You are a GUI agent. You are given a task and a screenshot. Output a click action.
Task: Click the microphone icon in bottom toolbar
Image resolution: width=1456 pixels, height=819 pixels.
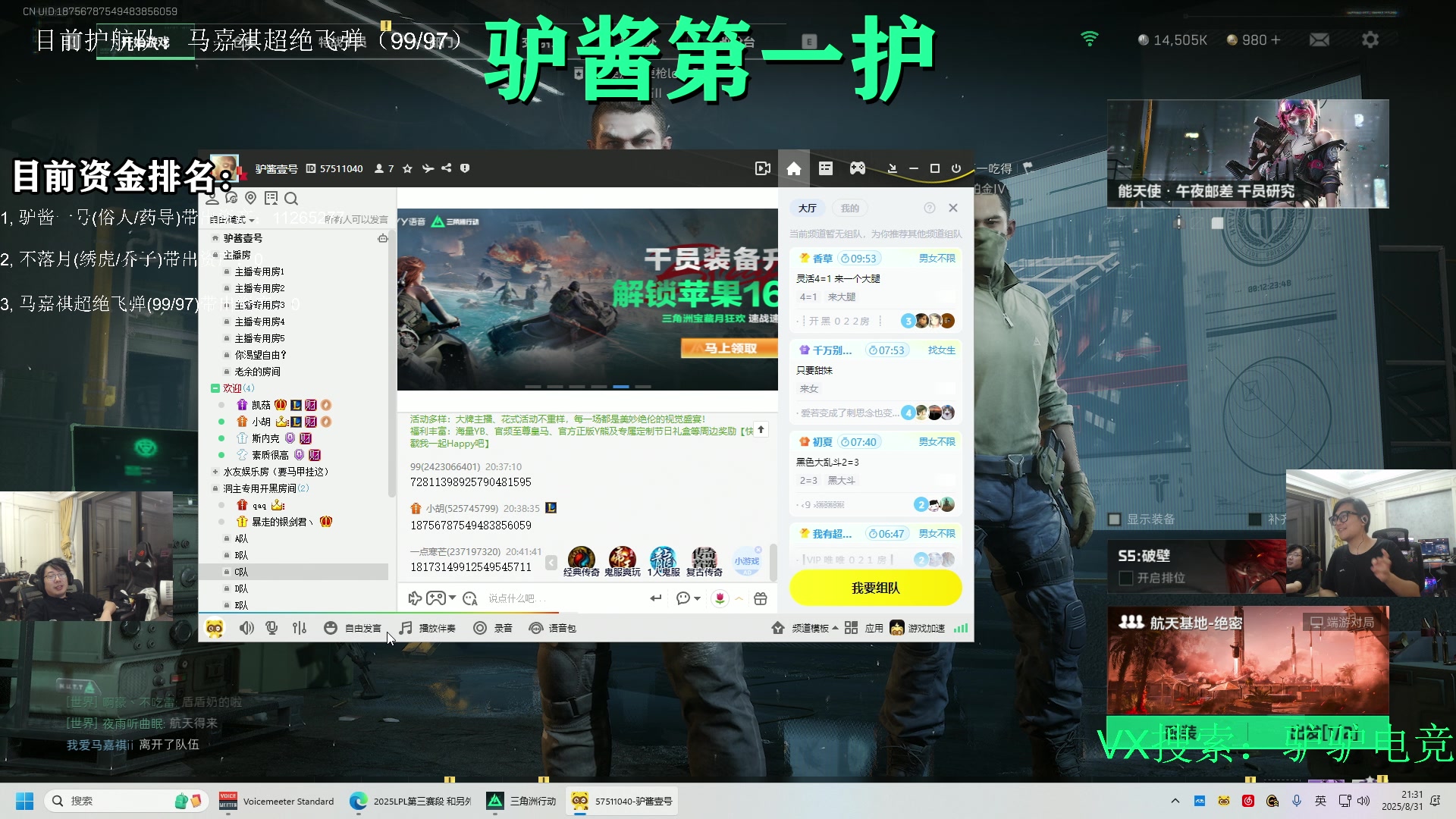(x=271, y=628)
